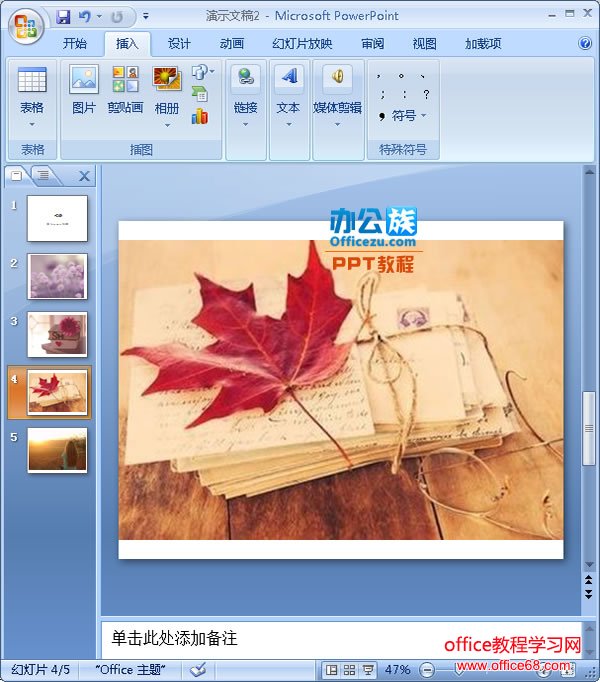This screenshot has width=600, height=682.
Task: Select slide 2 purple flowers thumbnail
Action: tap(57, 276)
